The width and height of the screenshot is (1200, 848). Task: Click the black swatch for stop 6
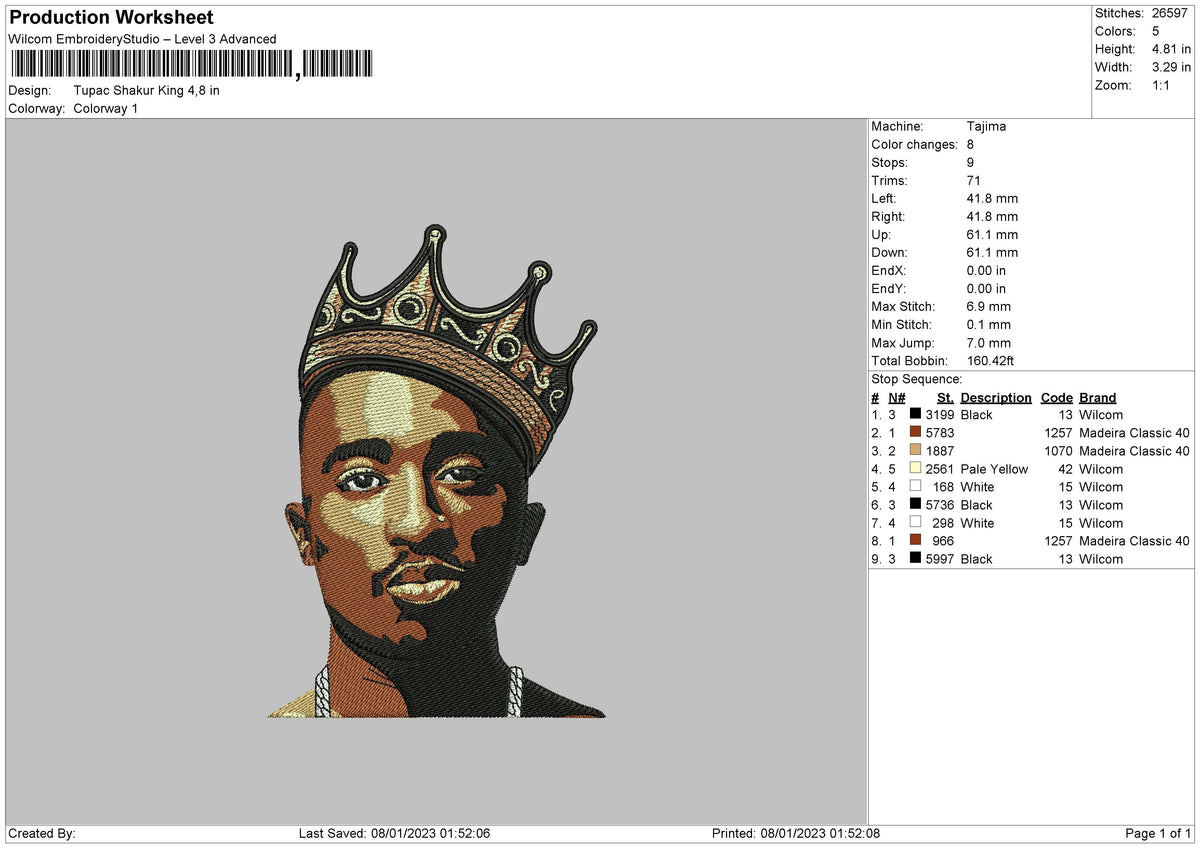[915, 504]
